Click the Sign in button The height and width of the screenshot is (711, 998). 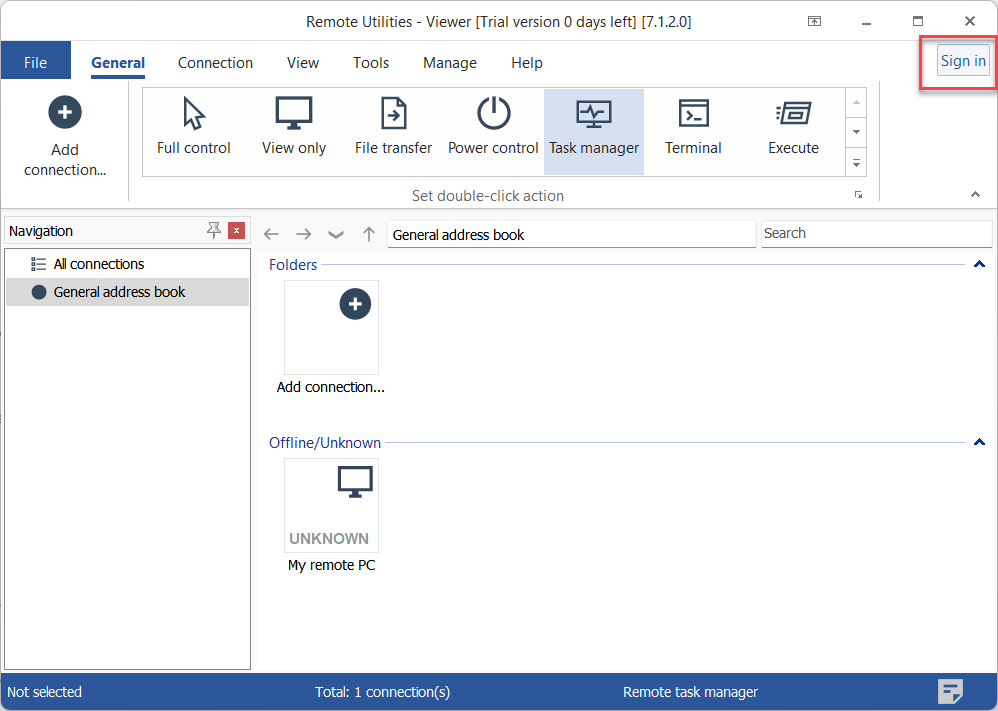click(962, 61)
